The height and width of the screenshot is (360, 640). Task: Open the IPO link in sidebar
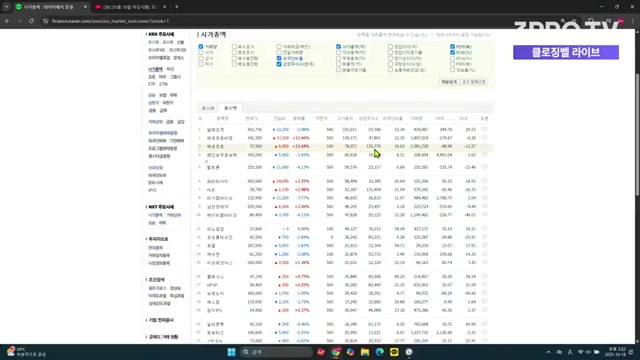pyautogui.click(x=152, y=190)
